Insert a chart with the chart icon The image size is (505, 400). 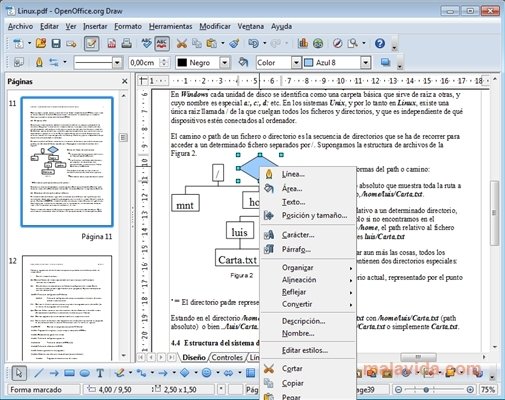(x=303, y=43)
